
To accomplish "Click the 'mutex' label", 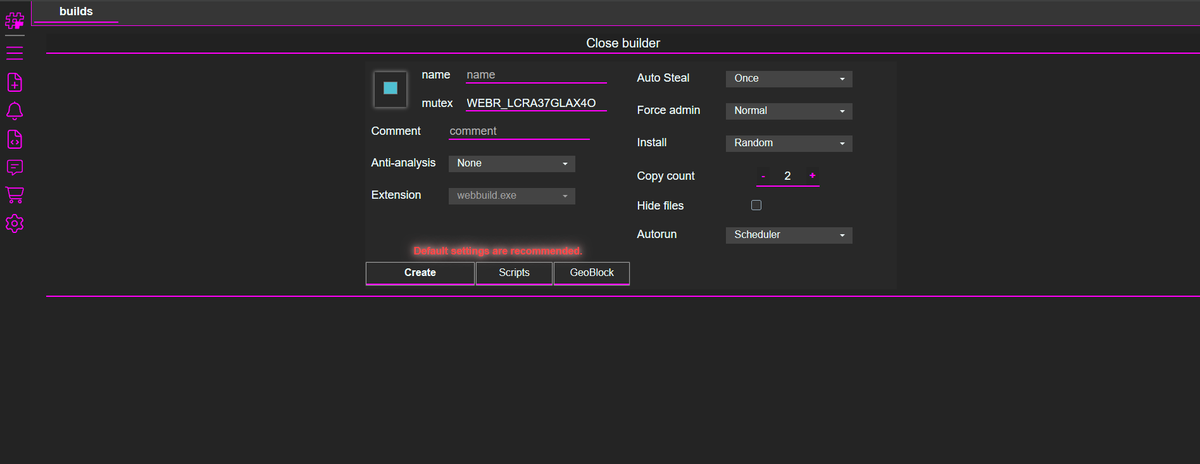I will tap(437, 103).
